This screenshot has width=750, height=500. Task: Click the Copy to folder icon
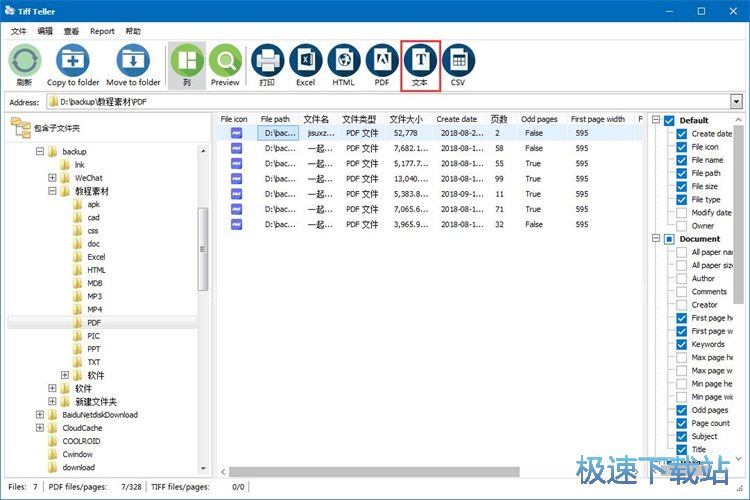73,63
